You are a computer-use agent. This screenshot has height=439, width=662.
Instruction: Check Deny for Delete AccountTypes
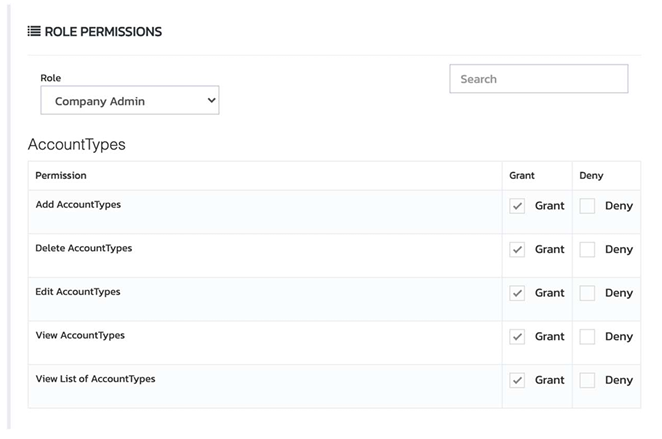(587, 250)
